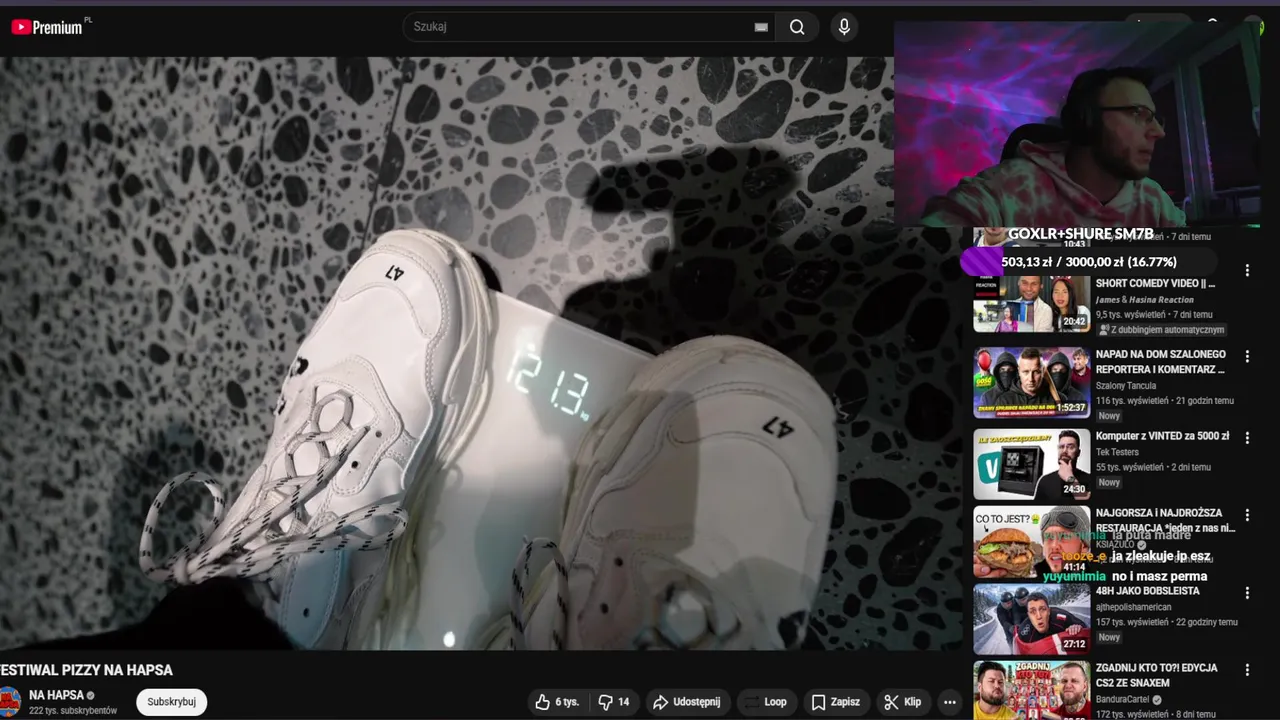1280x720 pixels.
Task: Open the on-screen keyboard in search box
Action: pyautogui.click(x=761, y=27)
